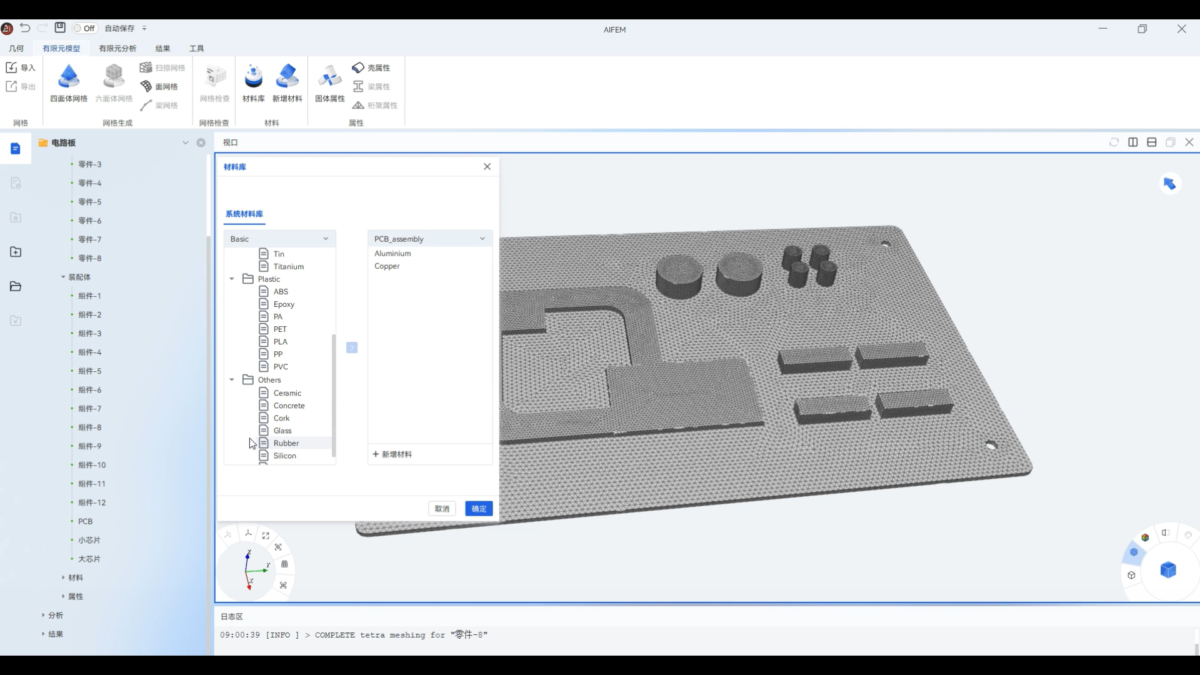Click the 确定 confirm button
The image size is (1200, 675).
(x=479, y=509)
